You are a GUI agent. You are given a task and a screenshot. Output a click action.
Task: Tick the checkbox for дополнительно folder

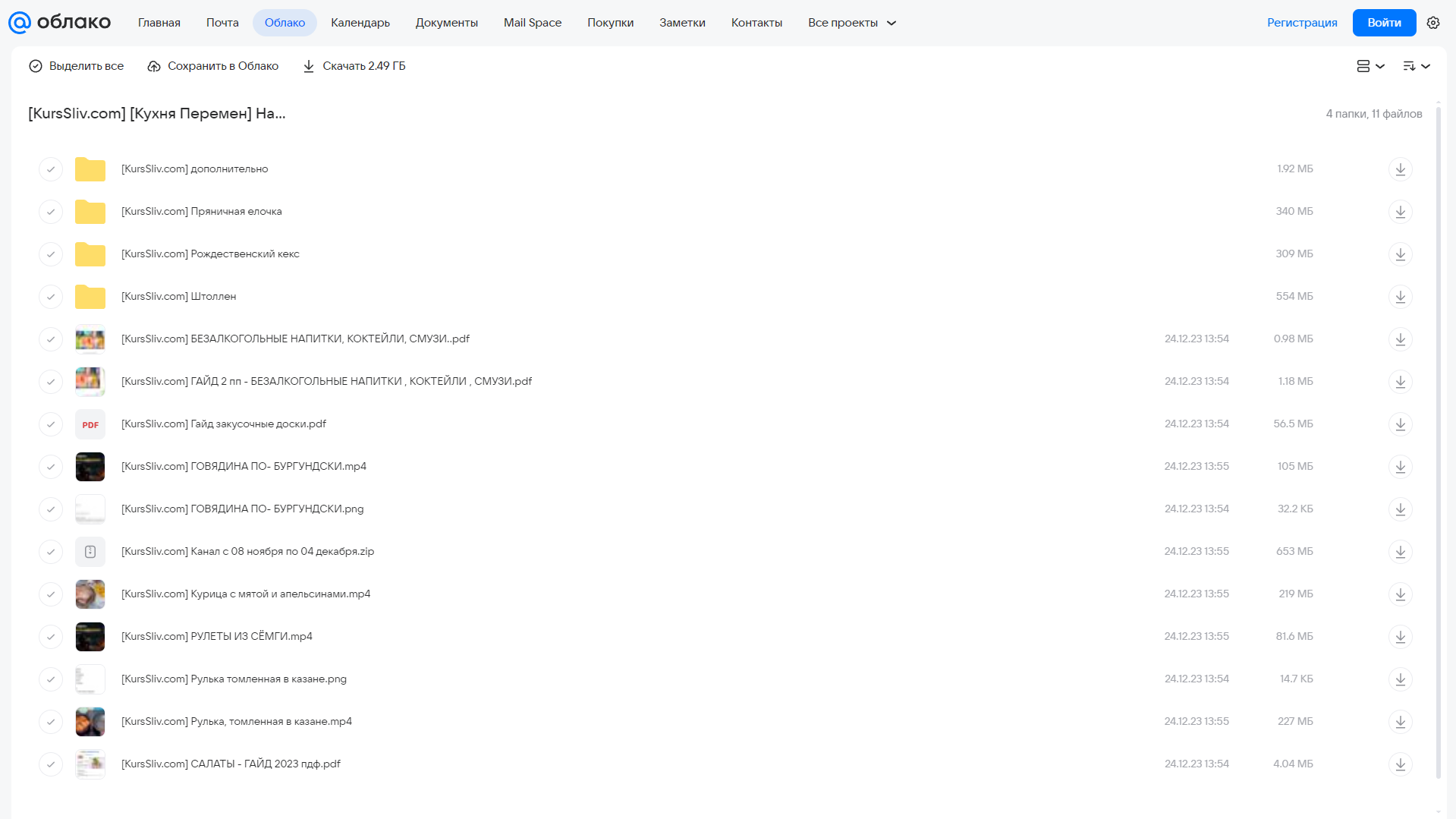tap(51, 169)
